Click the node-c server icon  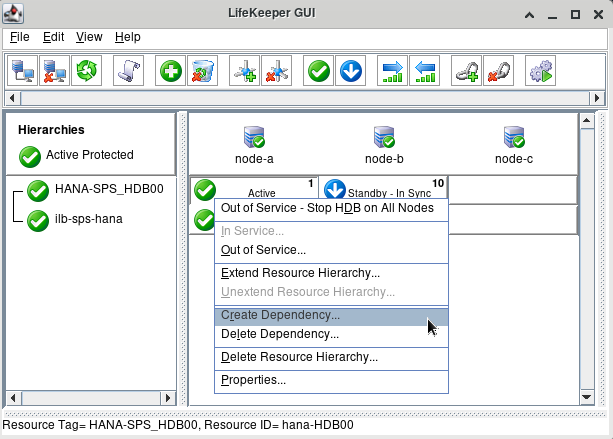tap(514, 137)
